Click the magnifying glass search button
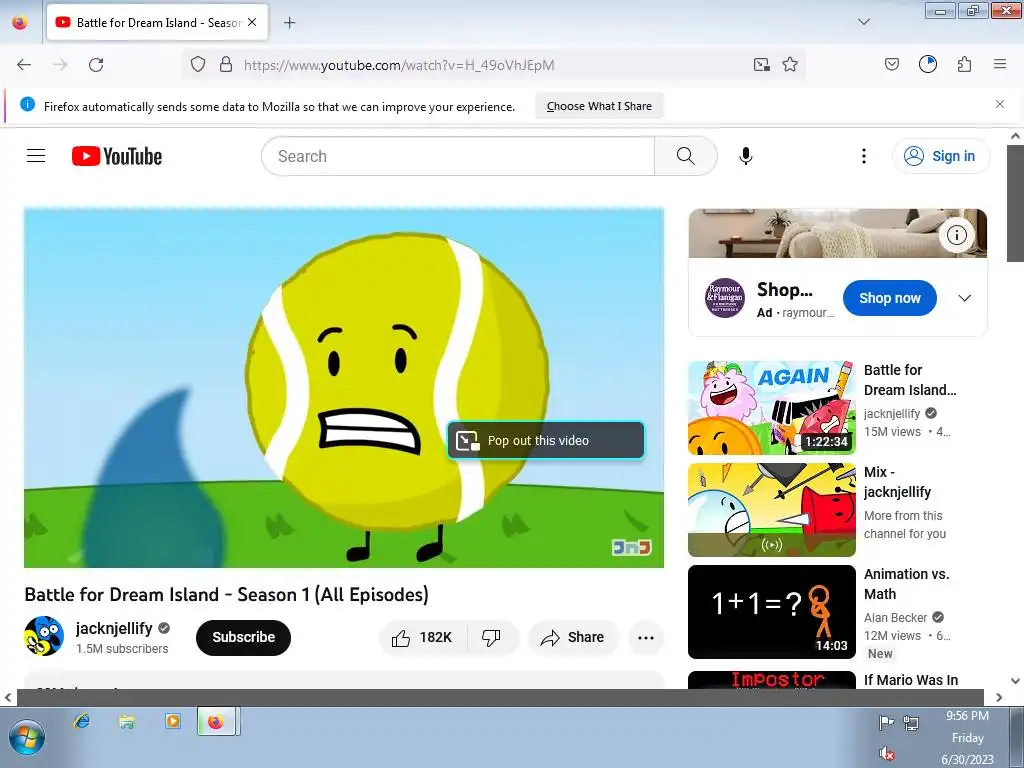This screenshot has width=1024, height=768. pos(686,156)
